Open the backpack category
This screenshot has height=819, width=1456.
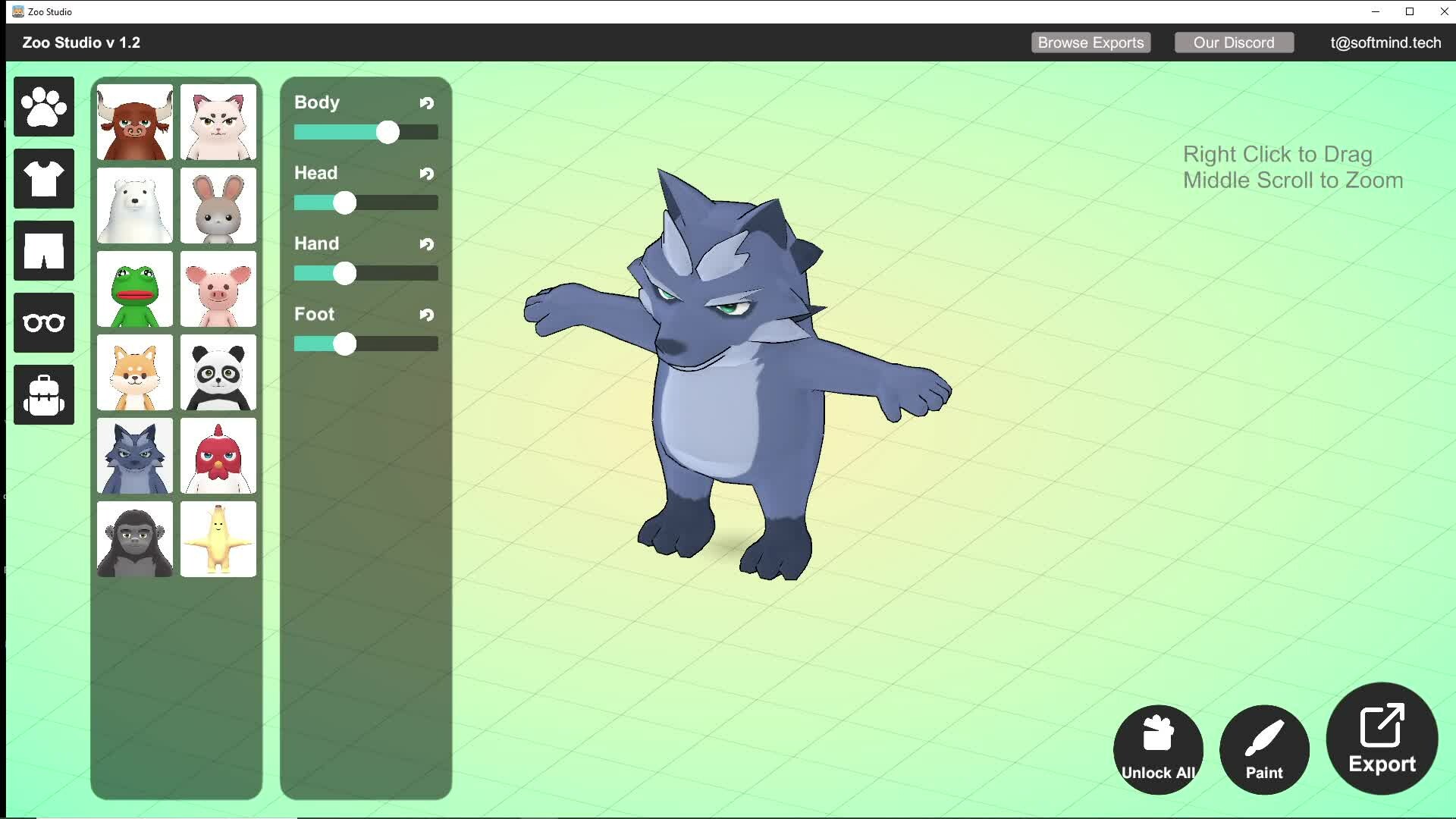coord(44,395)
